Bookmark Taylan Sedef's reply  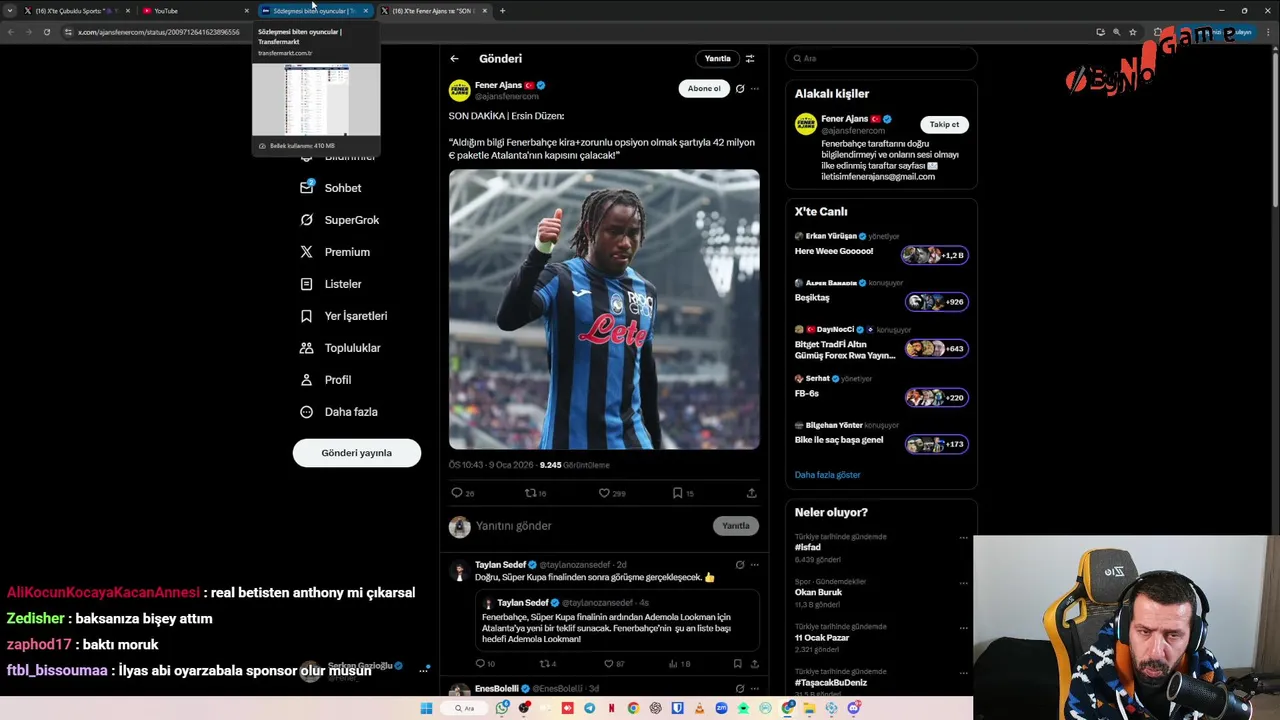pos(737,664)
